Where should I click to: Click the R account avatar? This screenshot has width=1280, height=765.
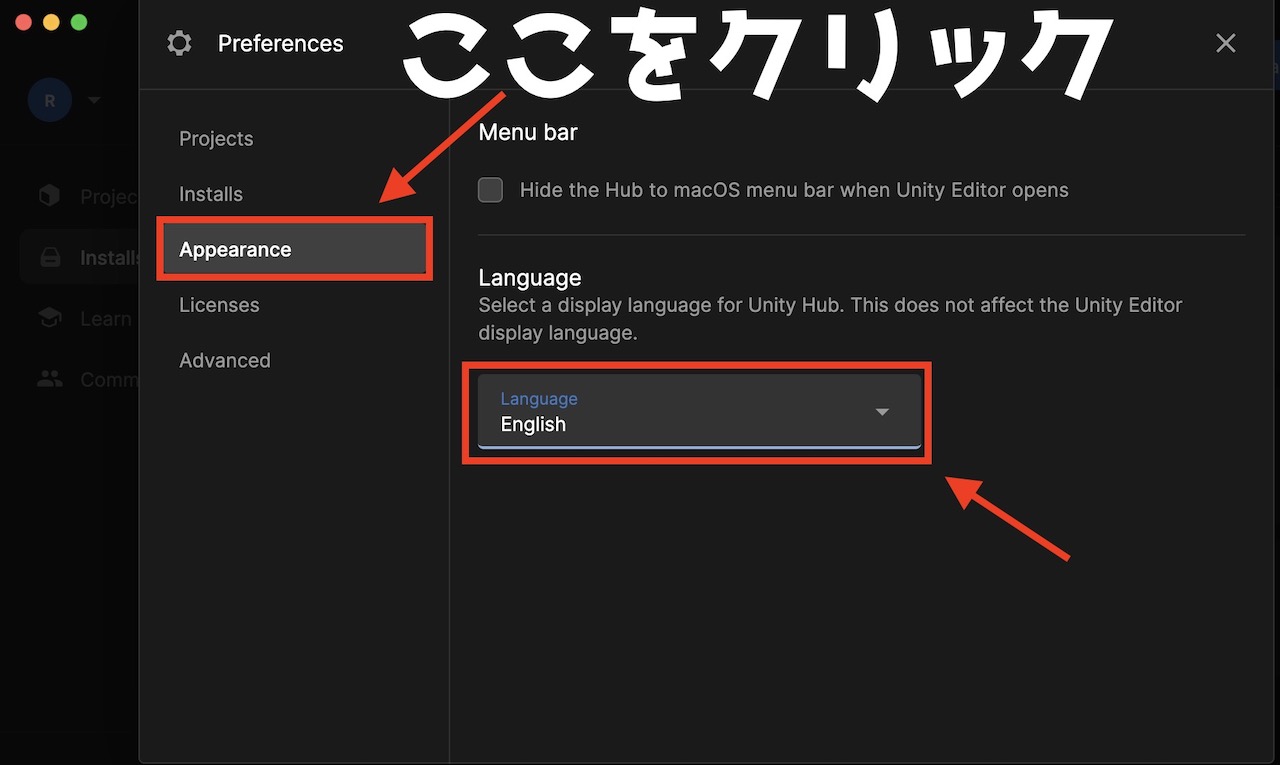click(x=50, y=100)
